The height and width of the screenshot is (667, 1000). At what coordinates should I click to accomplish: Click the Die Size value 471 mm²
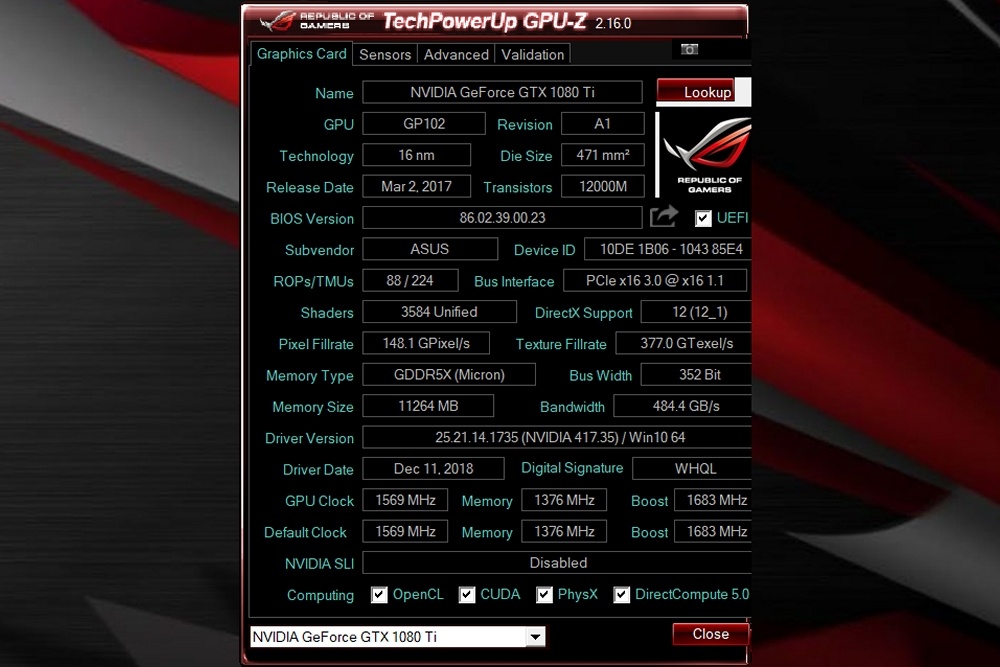[603, 155]
